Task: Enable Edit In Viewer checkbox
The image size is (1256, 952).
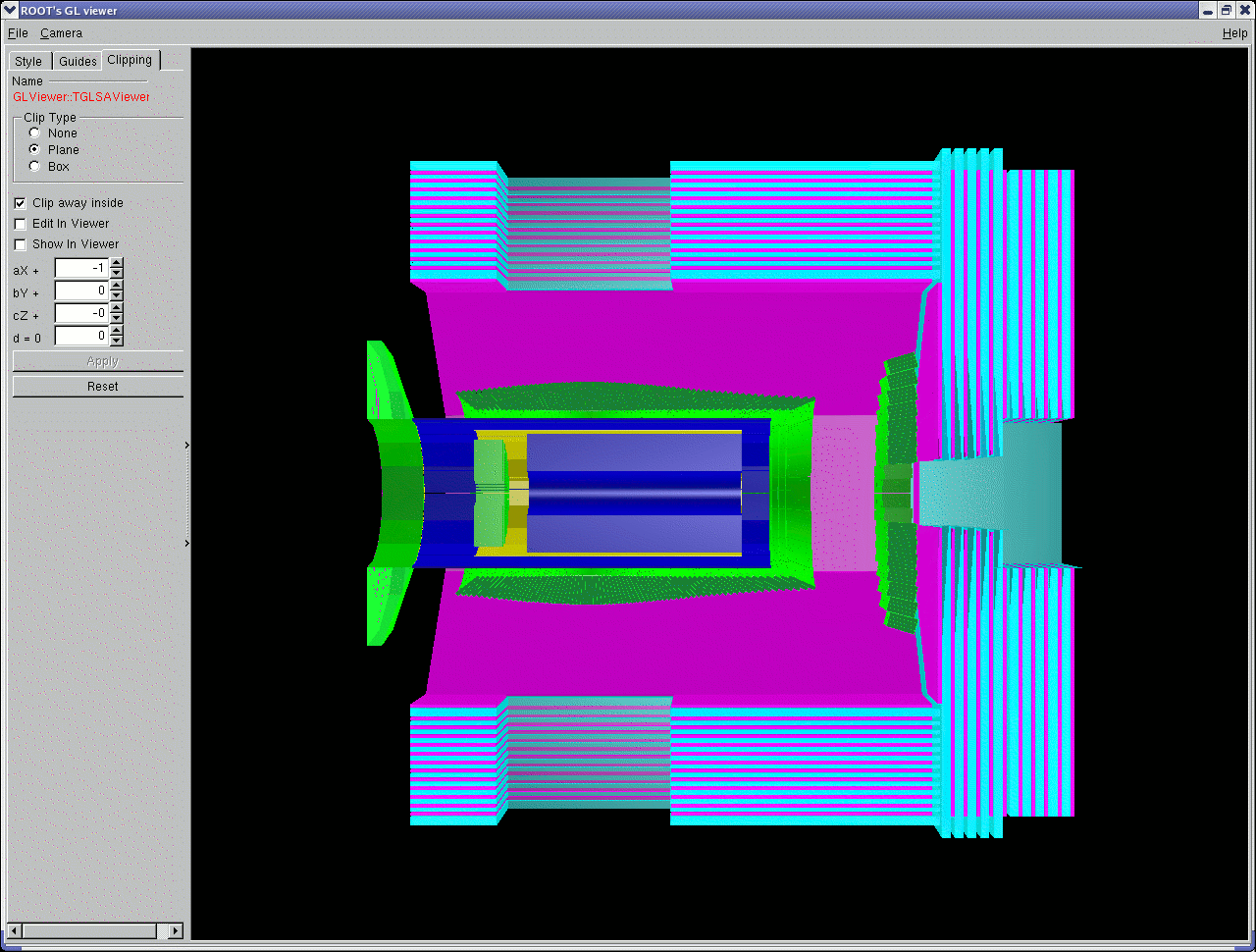Action: coord(20,224)
